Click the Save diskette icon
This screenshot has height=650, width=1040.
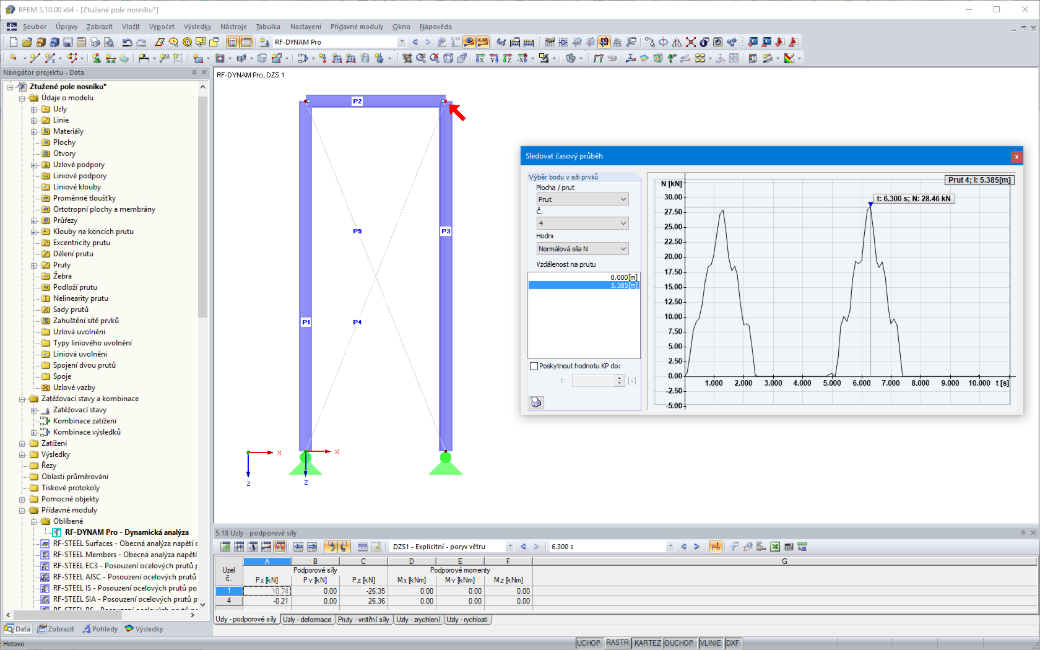pos(68,42)
